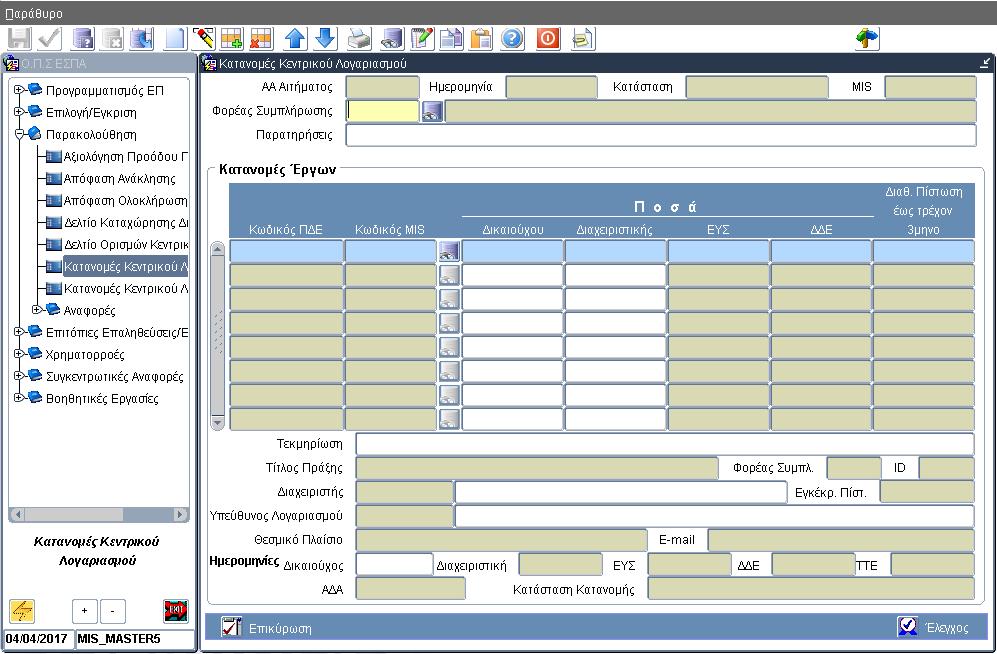Click right arrow of tree horizontal scrollbar
Viewport: 997px width, 654px height.
pyautogui.click(x=181, y=514)
